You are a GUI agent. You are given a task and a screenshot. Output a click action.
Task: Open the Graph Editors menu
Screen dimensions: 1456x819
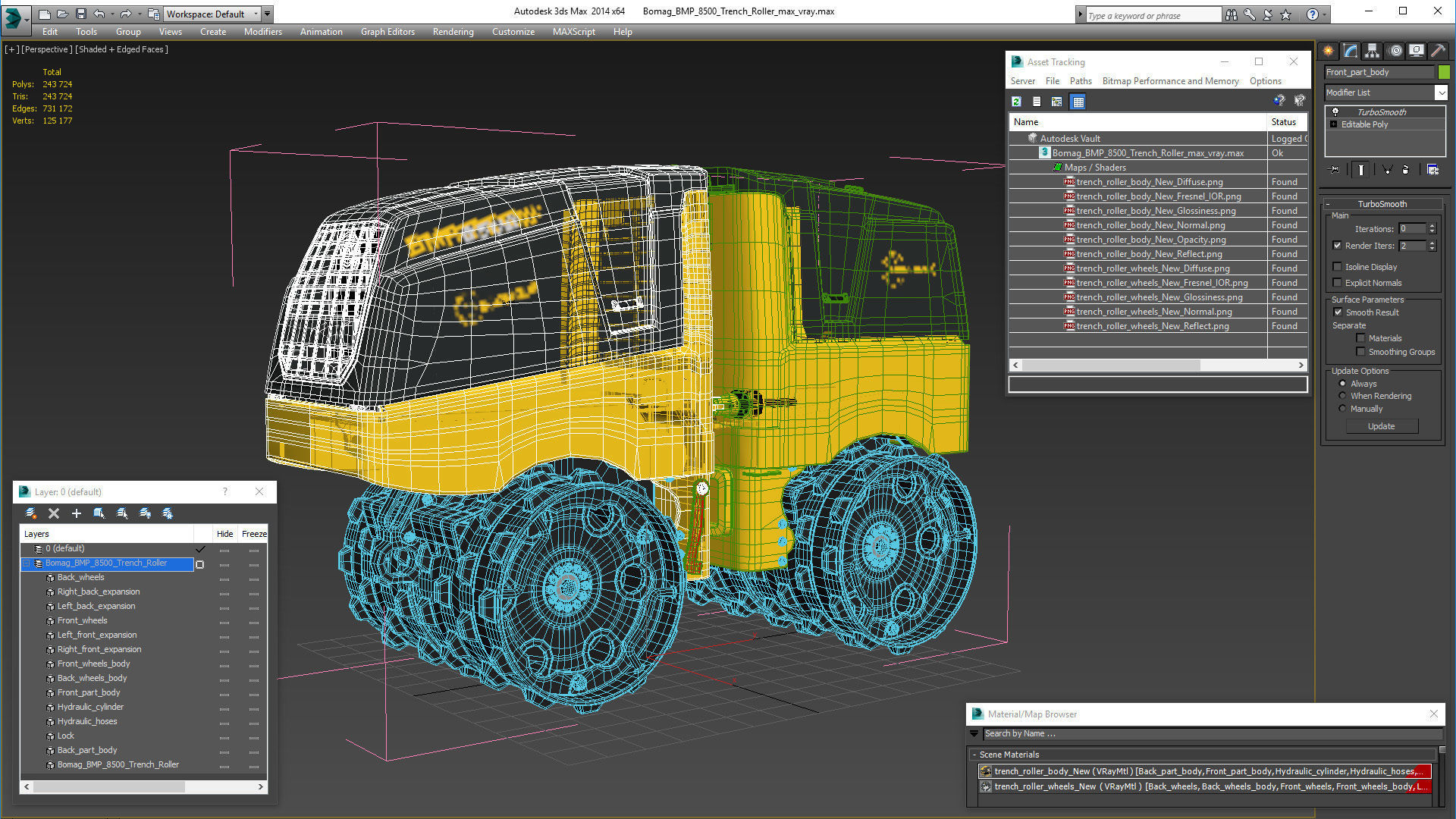tap(388, 32)
